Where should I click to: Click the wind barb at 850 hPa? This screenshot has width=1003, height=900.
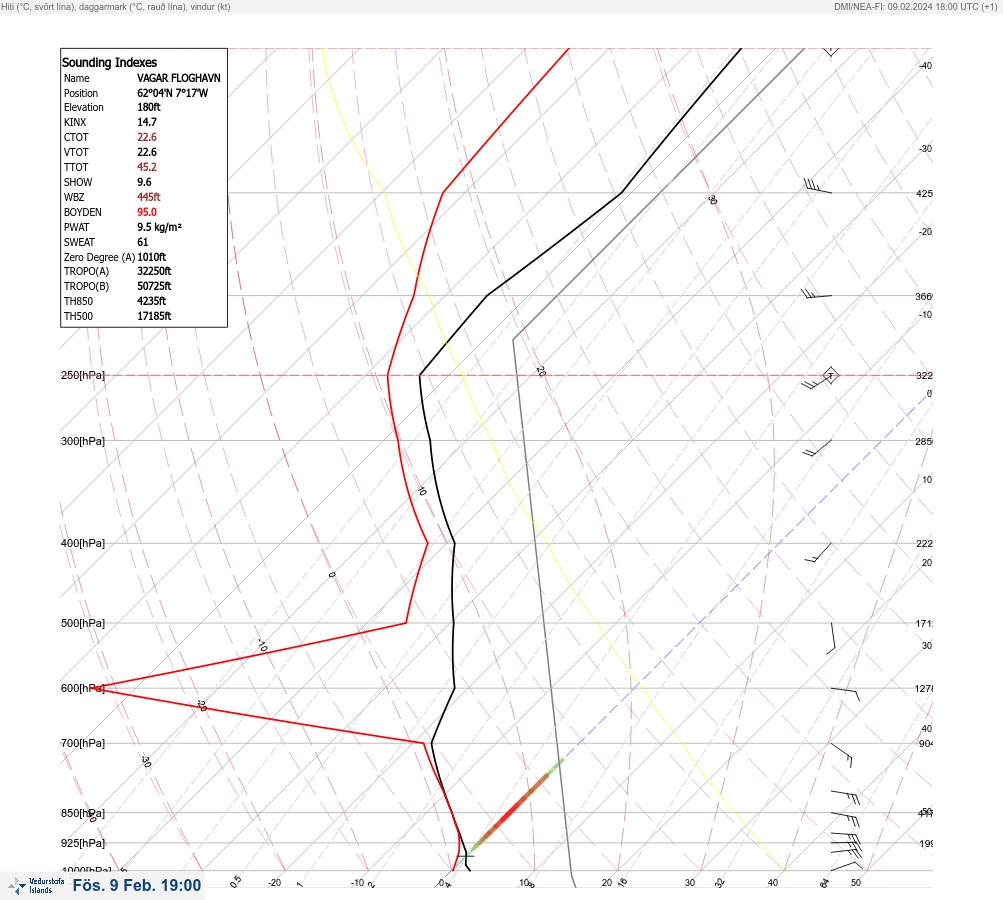pos(845,819)
